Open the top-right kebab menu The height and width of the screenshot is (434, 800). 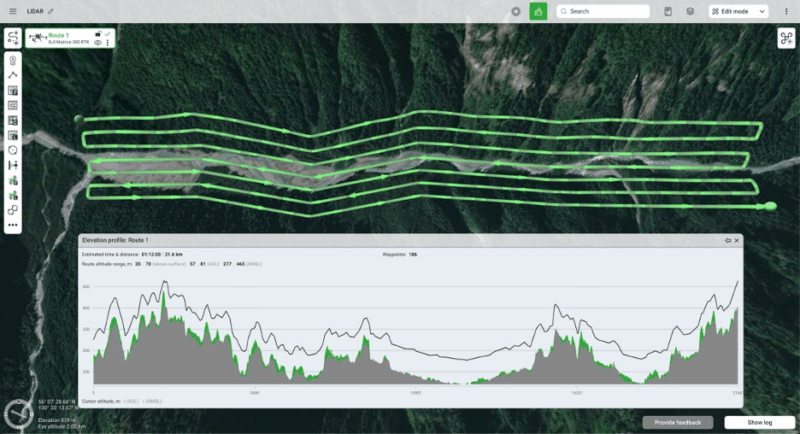pyautogui.click(x=786, y=11)
